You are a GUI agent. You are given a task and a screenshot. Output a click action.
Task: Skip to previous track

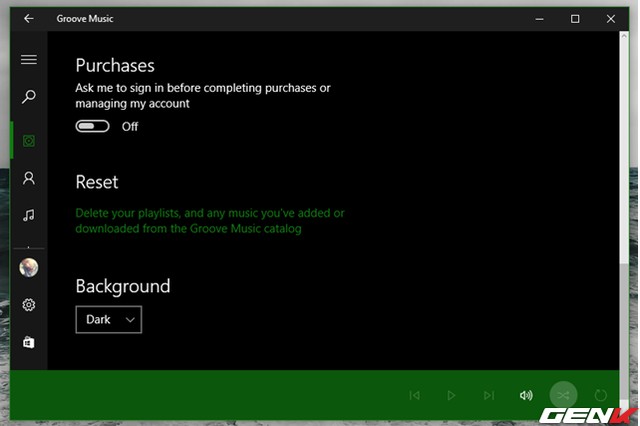(x=414, y=395)
